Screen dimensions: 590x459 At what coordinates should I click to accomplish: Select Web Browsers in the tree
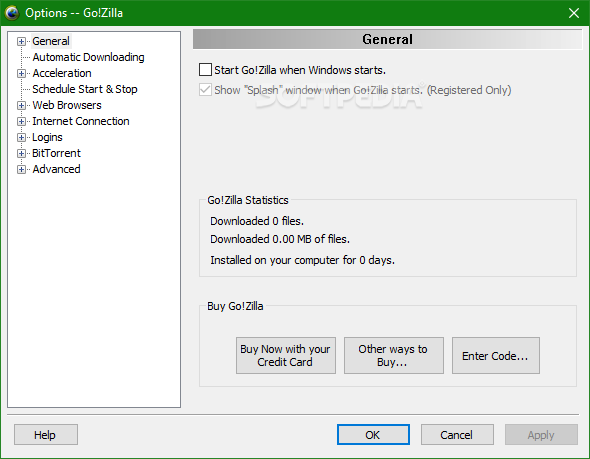(67, 105)
